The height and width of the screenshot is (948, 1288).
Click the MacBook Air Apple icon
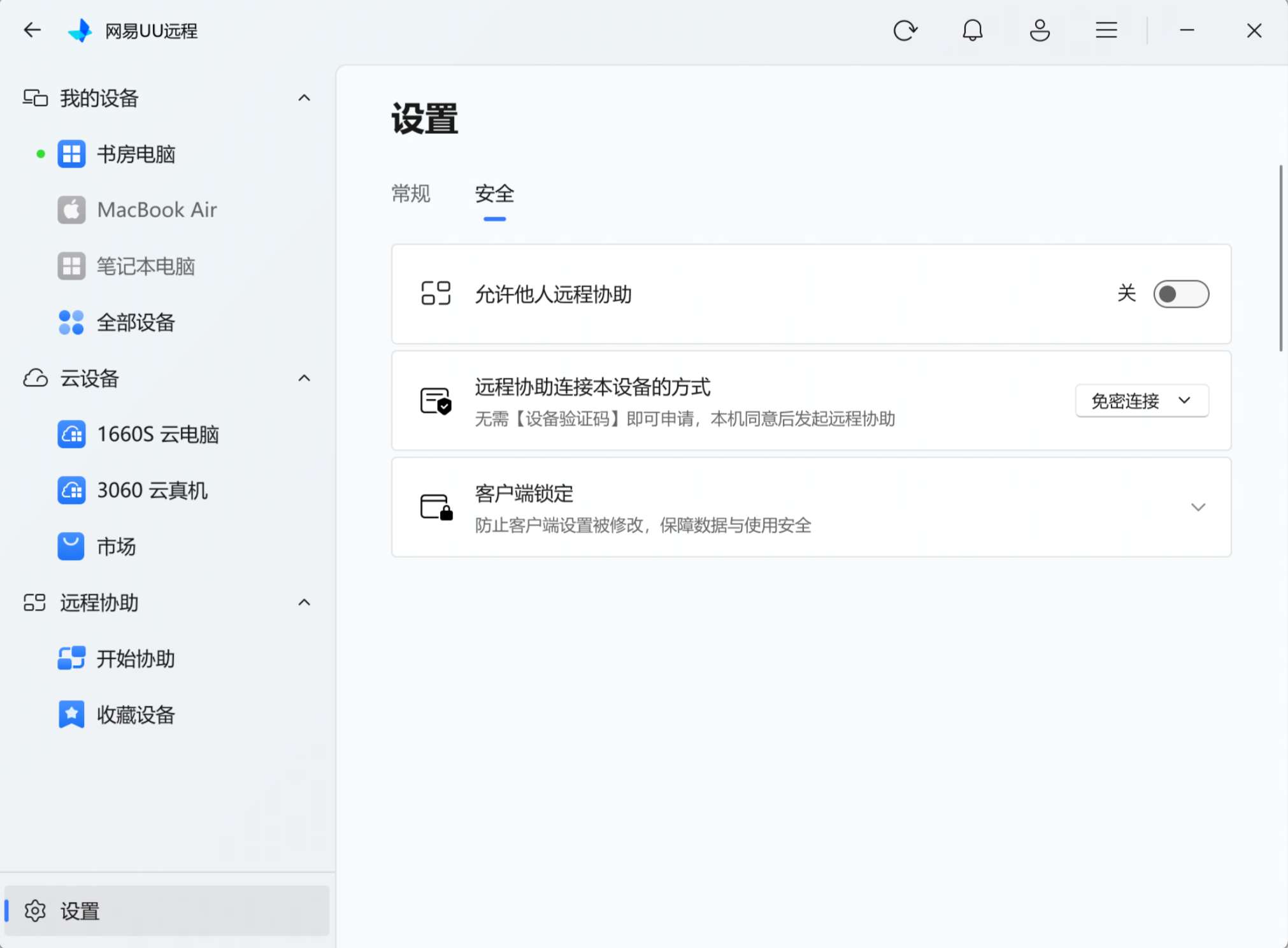(71, 210)
